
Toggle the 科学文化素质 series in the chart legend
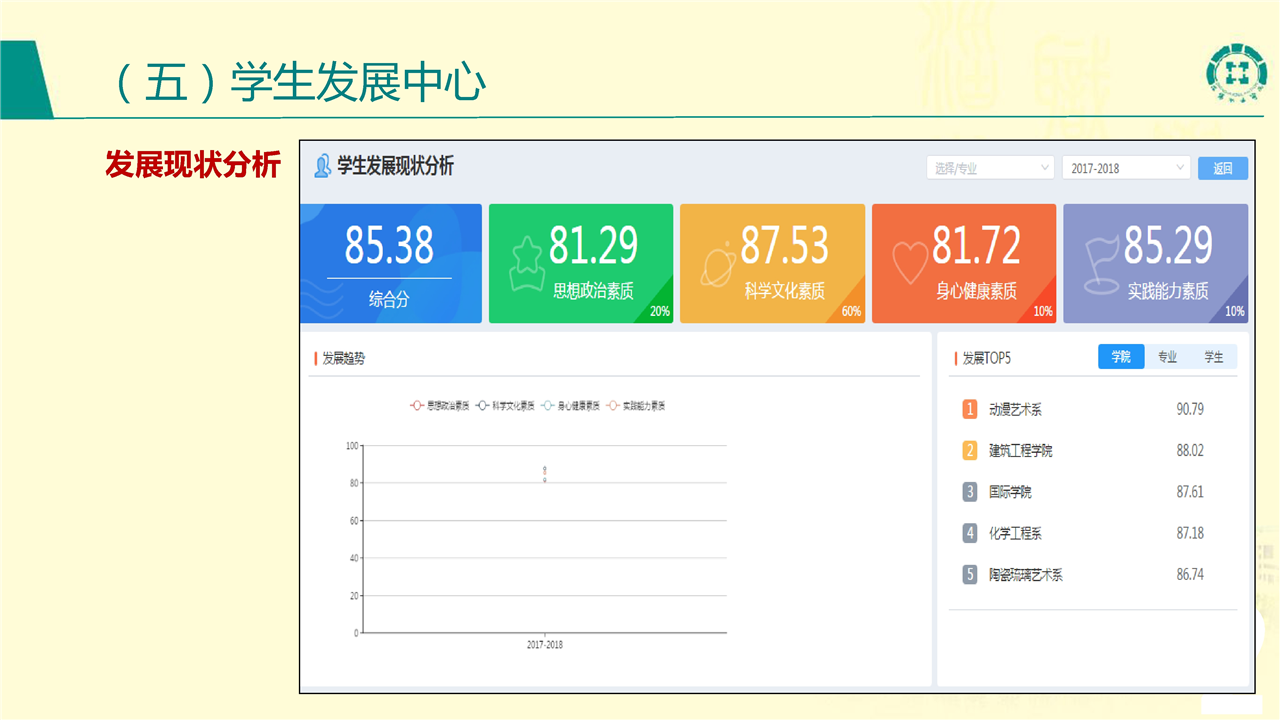(505, 406)
